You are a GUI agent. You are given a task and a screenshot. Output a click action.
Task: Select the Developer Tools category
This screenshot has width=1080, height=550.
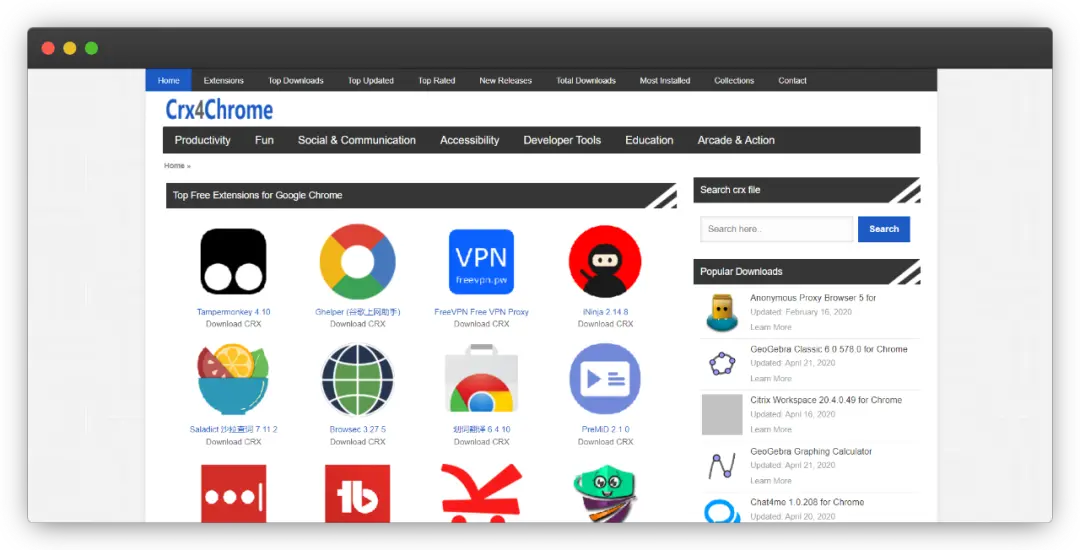click(562, 140)
